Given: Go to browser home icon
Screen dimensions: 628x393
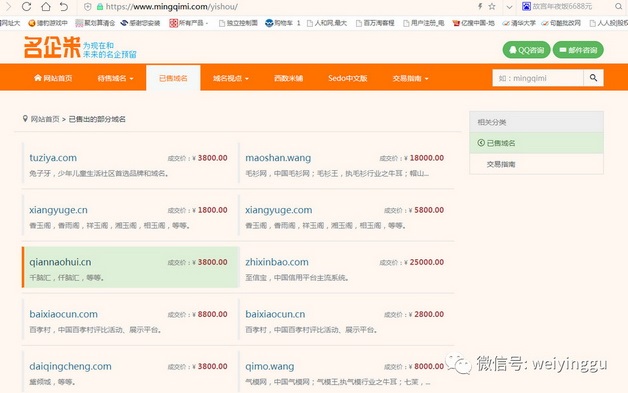Looking at the screenshot, I should (46, 6).
